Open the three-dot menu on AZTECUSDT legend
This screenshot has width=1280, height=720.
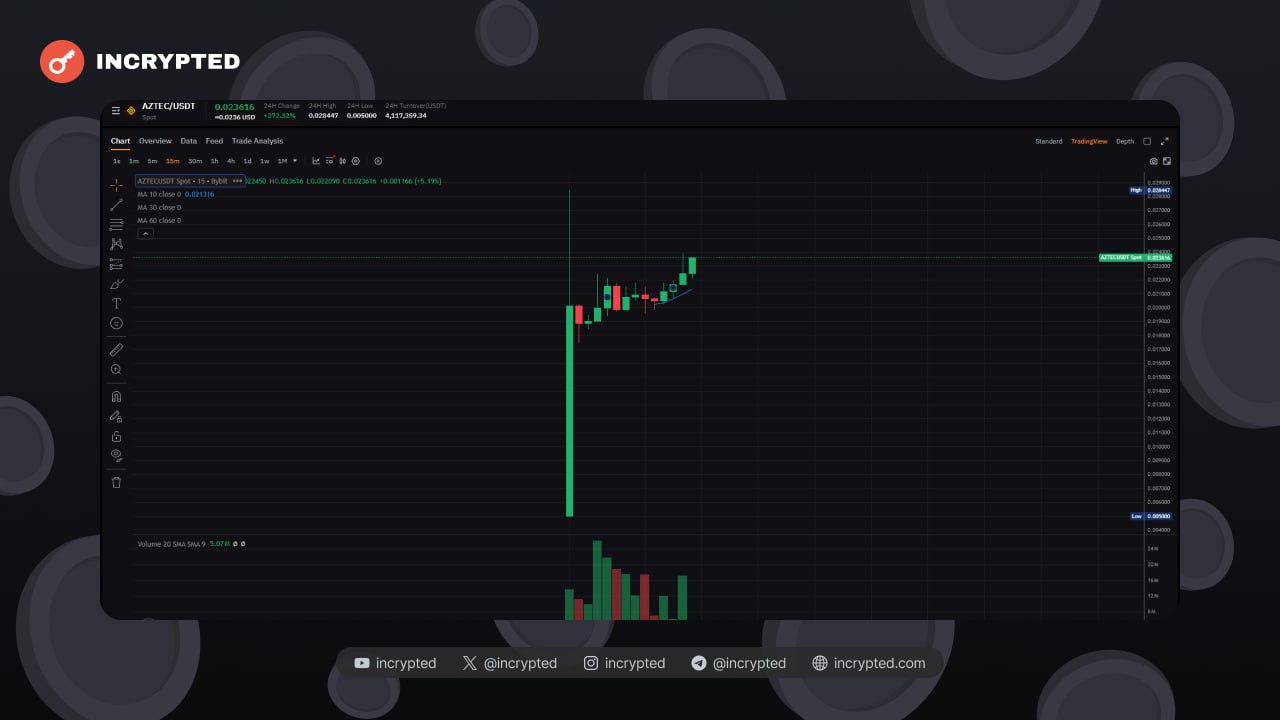237,181
